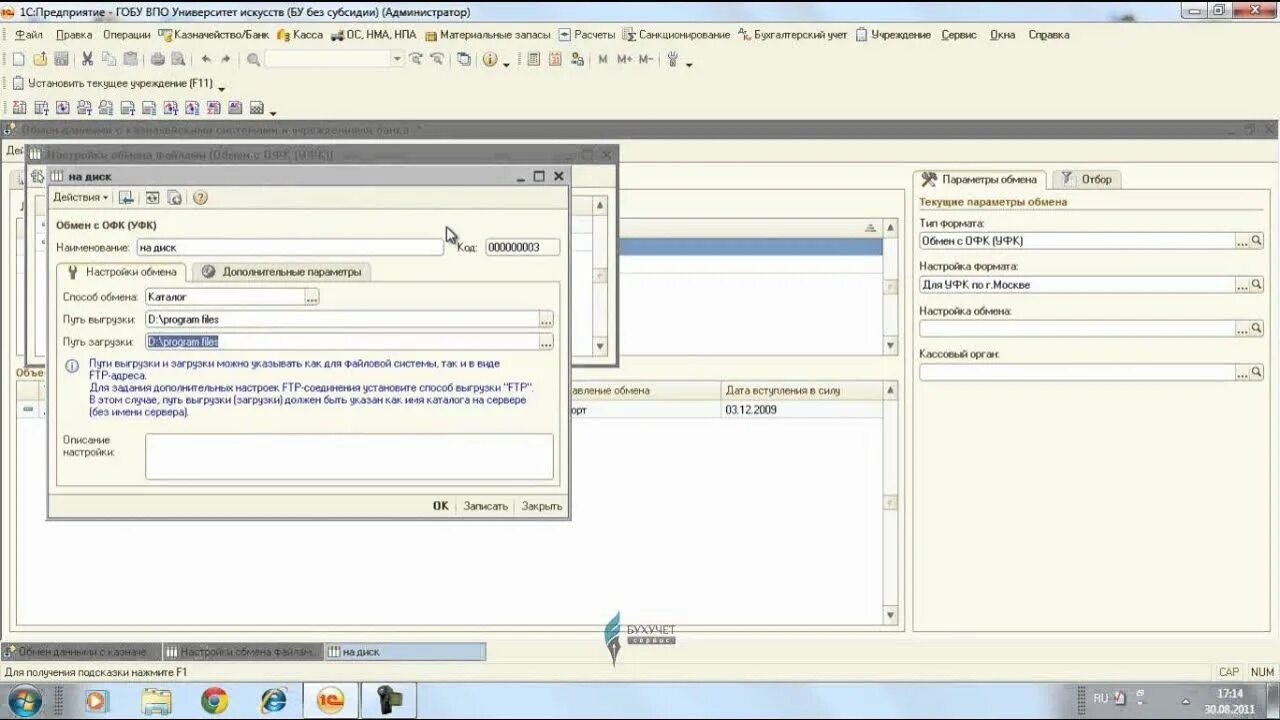This screenshot has height=720, width=1280.
Task: Open the Сервис menu
Action: pyautogui.click(x=959, y=34)
